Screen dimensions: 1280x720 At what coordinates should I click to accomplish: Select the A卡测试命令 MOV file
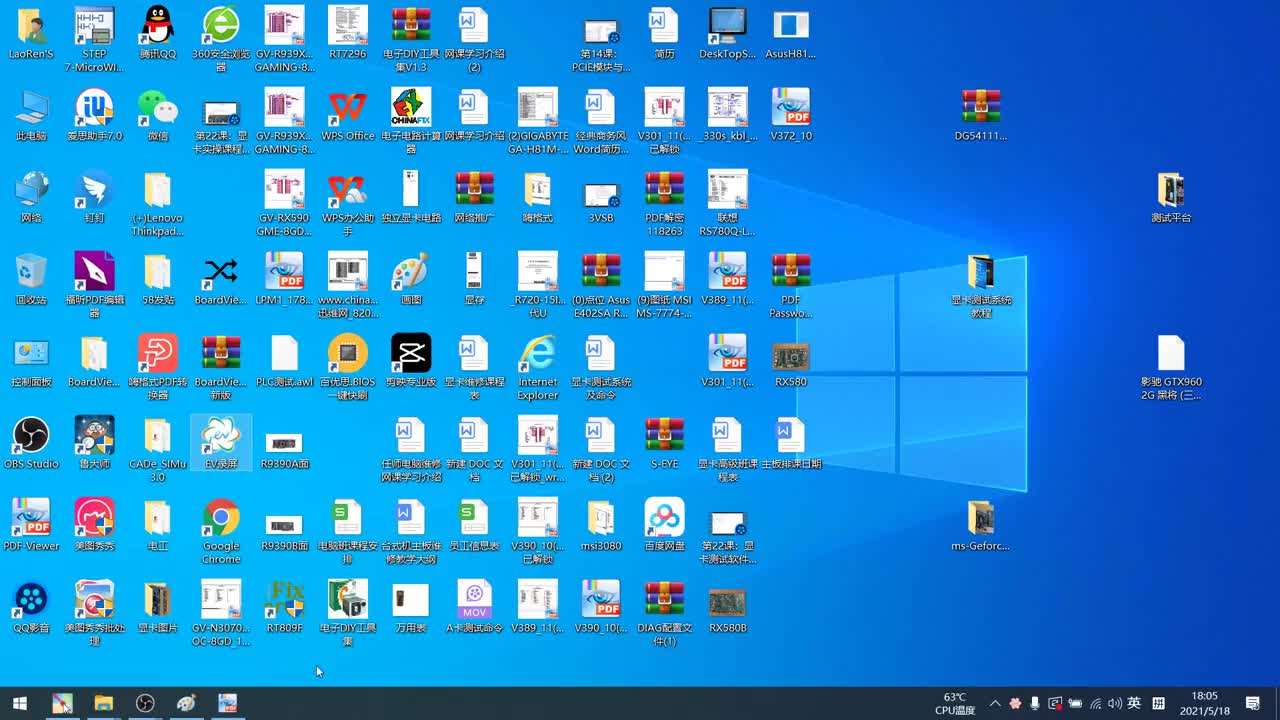pos(474,607)
